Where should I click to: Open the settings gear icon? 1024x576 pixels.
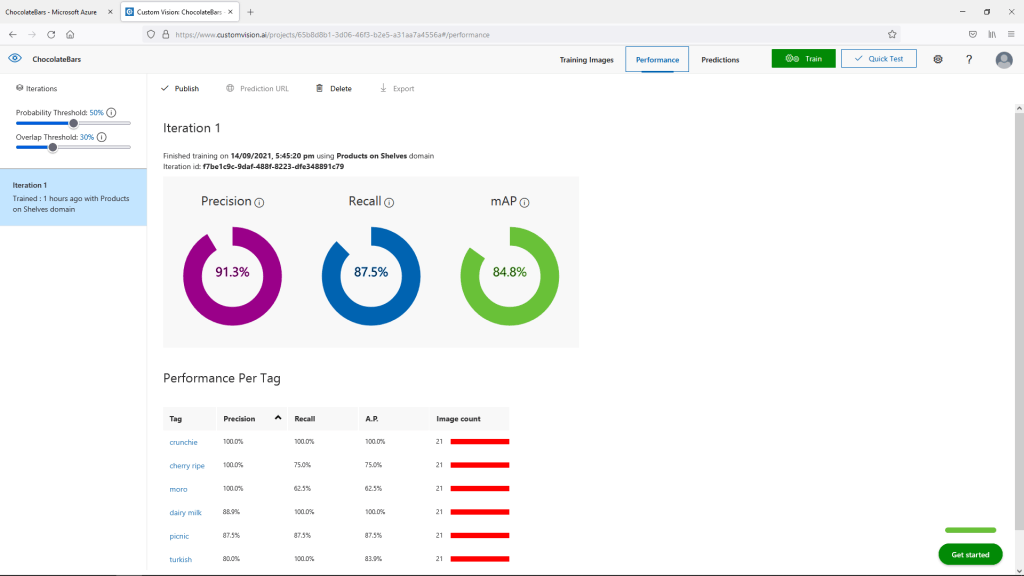pos(938,59)
